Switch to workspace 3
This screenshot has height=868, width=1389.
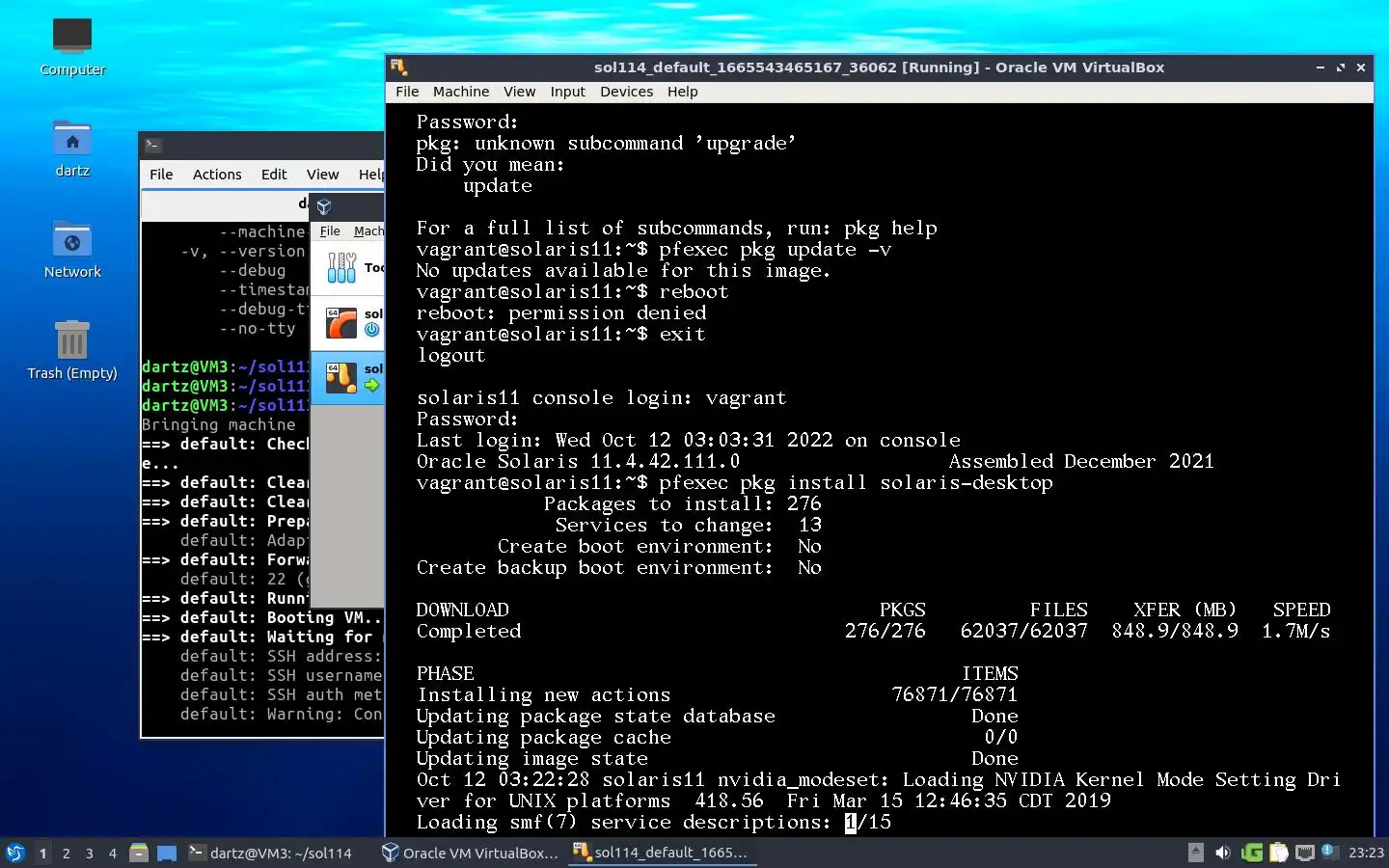pyautogui.click(x=90, y=854)
